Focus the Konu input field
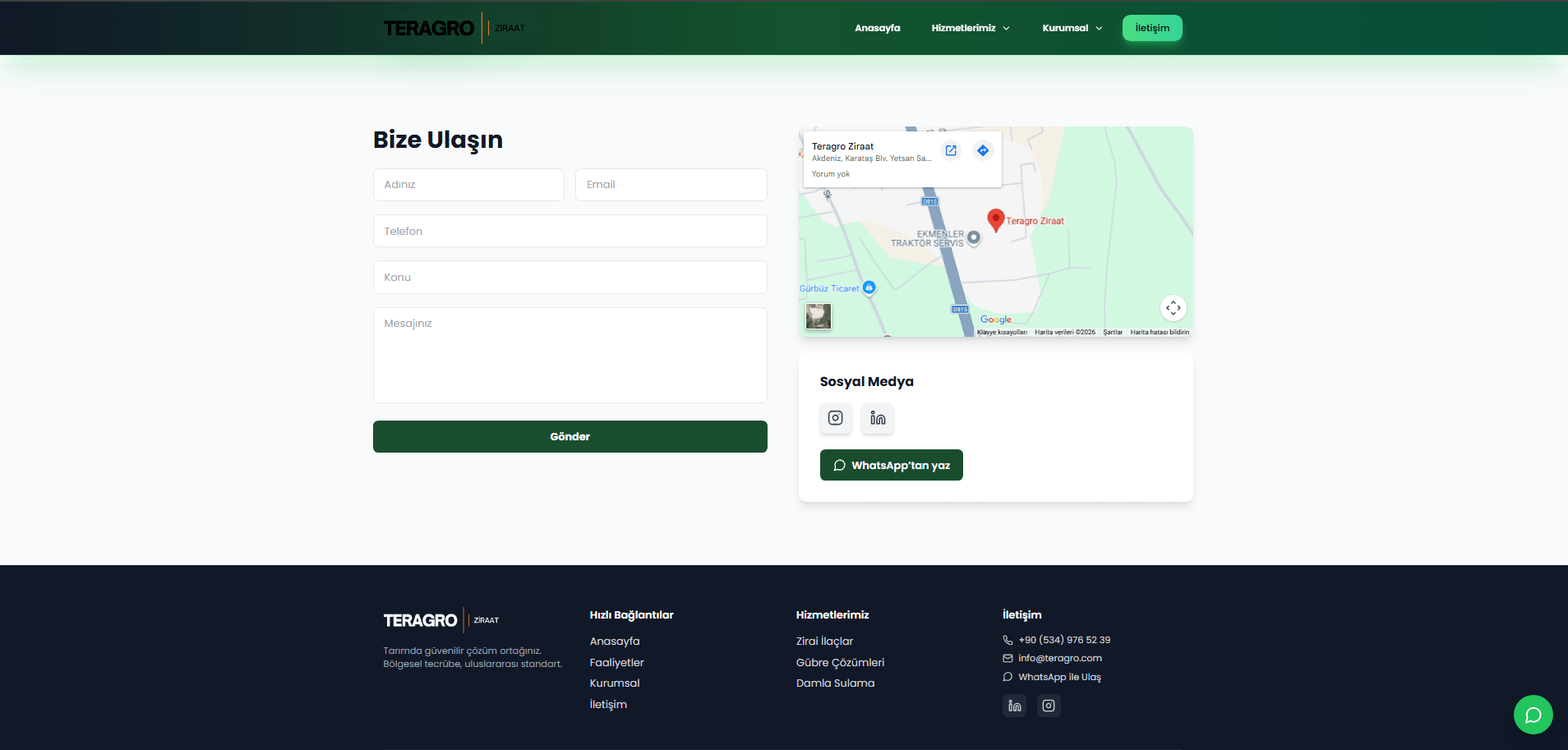This screenshot has height=750, width=1568. click(570, 277)
